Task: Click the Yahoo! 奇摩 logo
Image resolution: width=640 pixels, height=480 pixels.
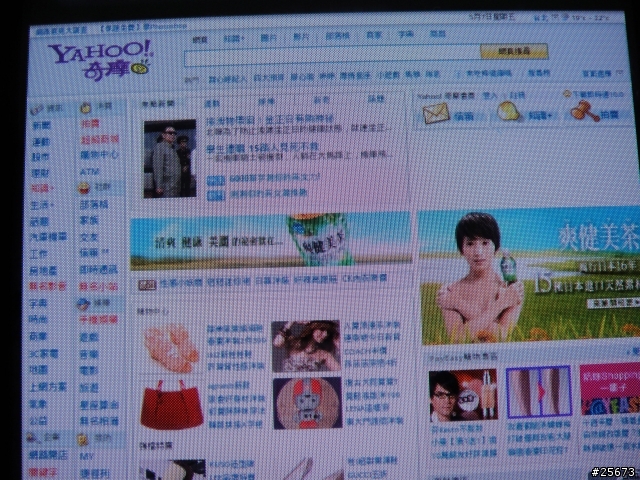Action: click(101, 59)
